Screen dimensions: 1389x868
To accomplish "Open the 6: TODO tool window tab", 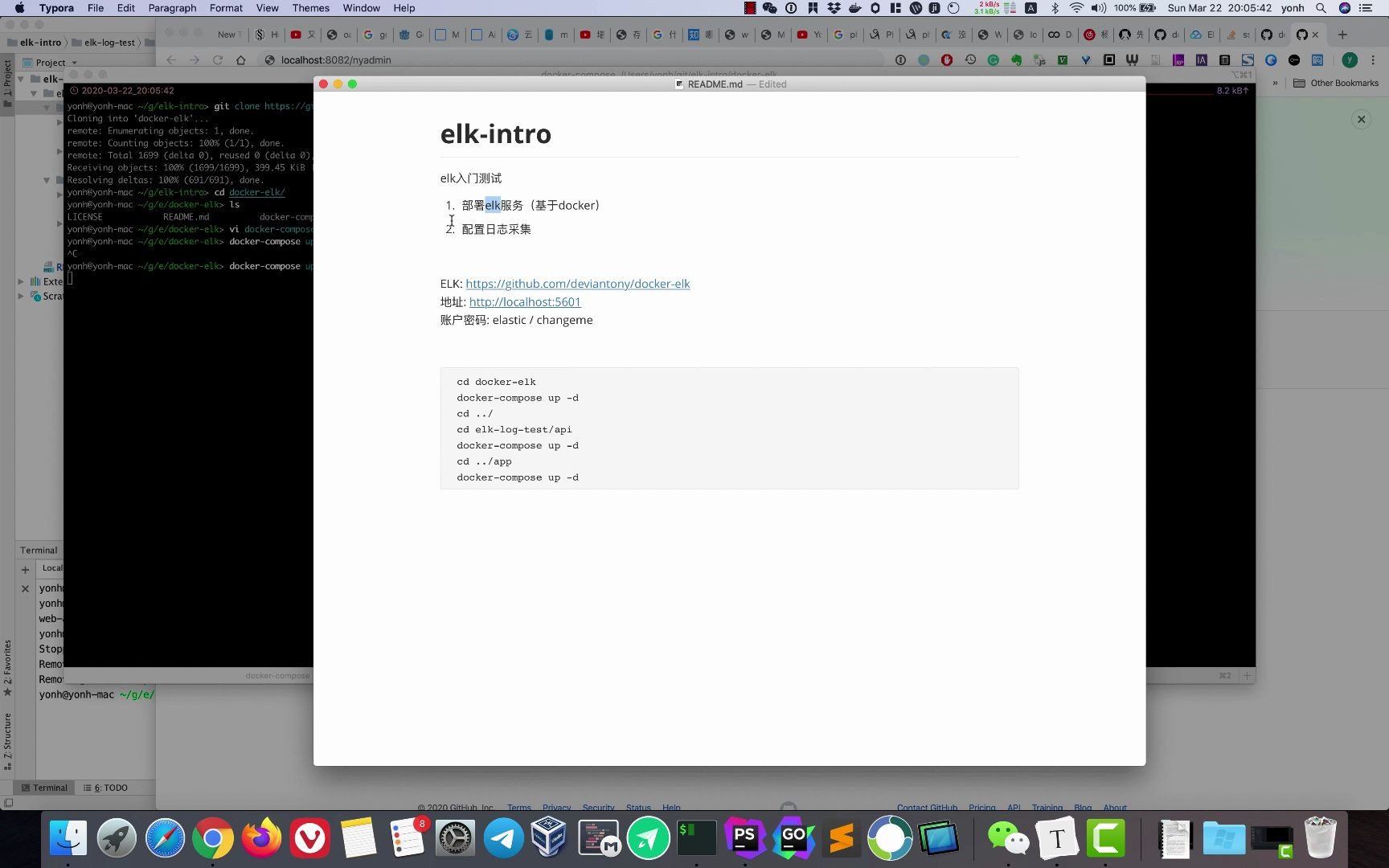I will pyautogui.click(x=105, y=788).
